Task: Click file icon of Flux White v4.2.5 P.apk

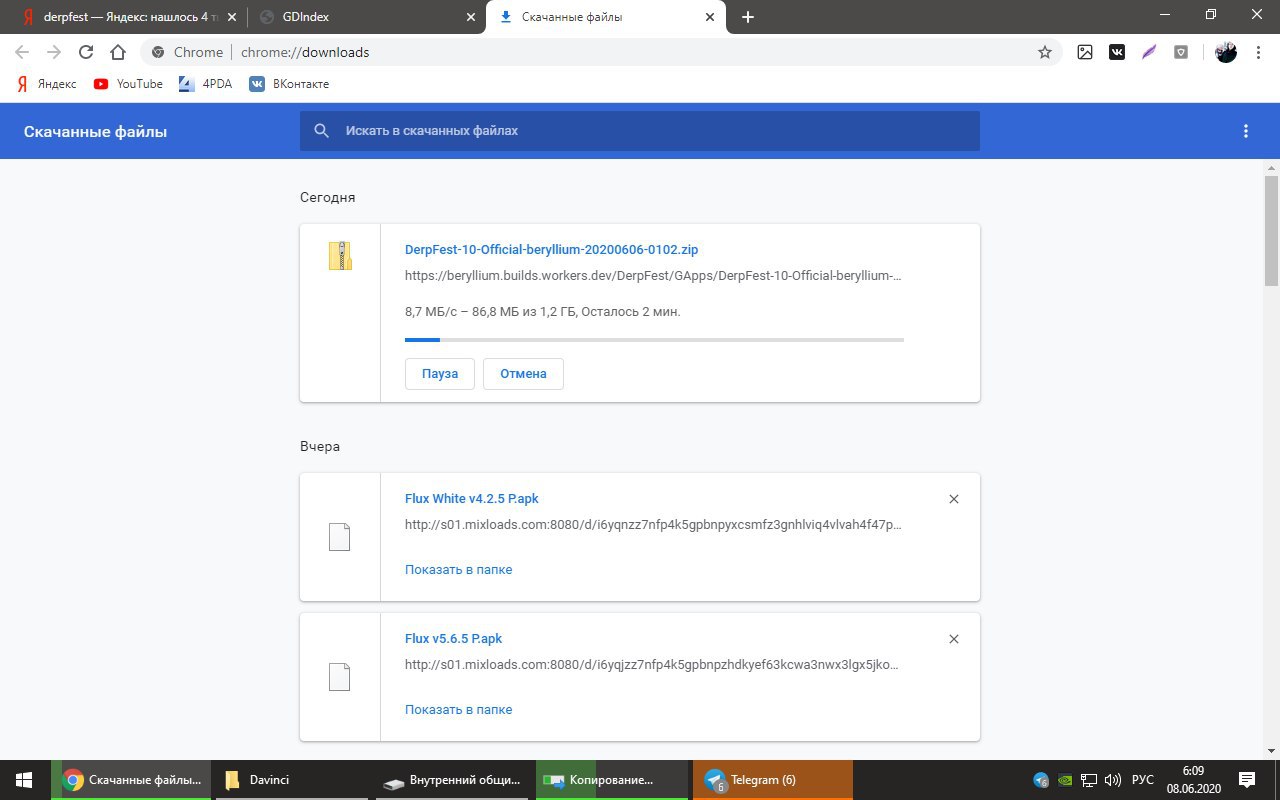Action: tap(340, 537)
